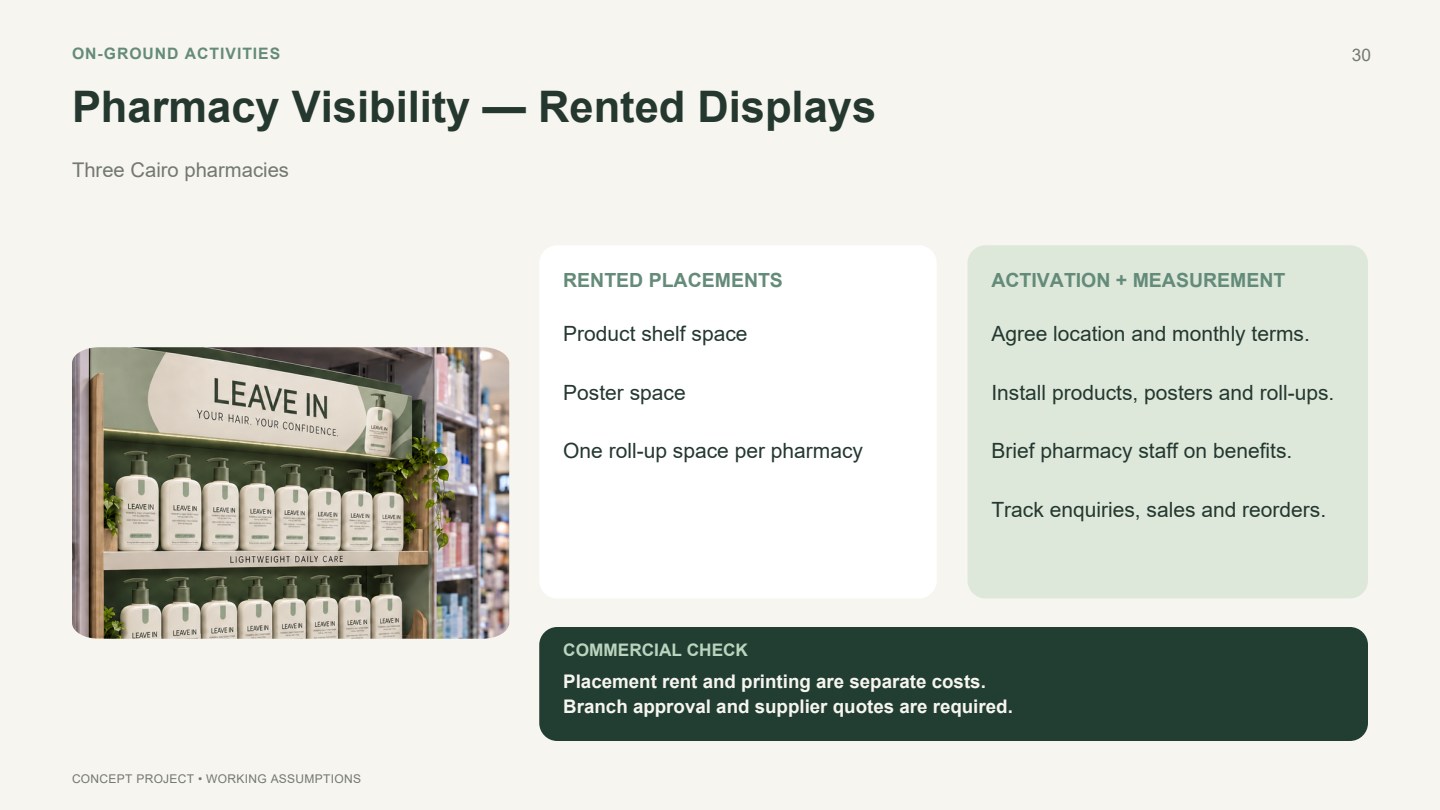This screenshot has height=810, width=1440.
Task: Click "Agree location and monthly terms."
Action: point(1150,334)
